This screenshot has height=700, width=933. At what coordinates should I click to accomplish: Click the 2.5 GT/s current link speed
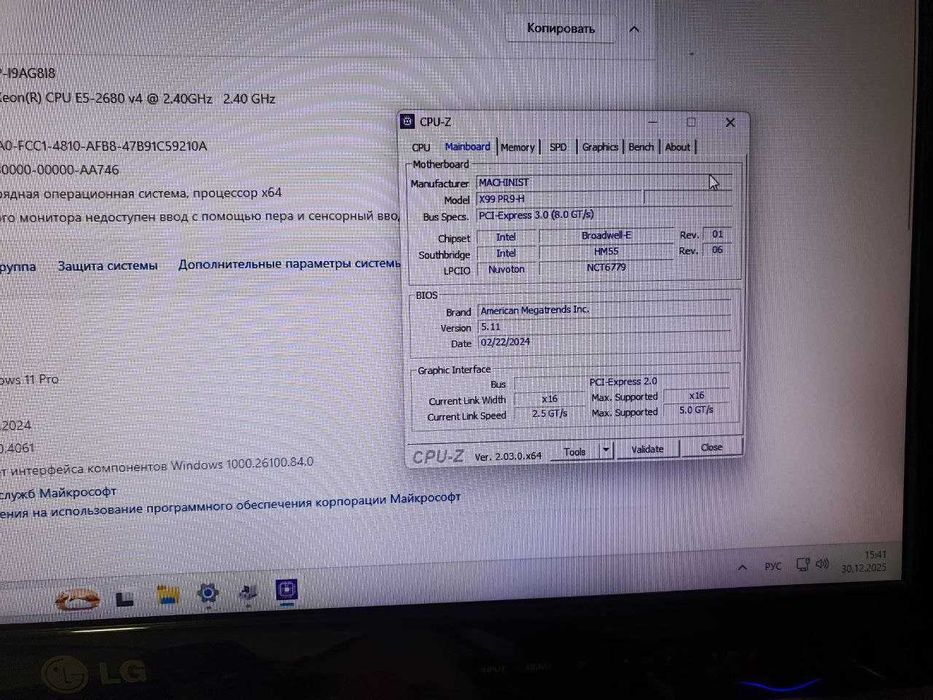point(549,413)
